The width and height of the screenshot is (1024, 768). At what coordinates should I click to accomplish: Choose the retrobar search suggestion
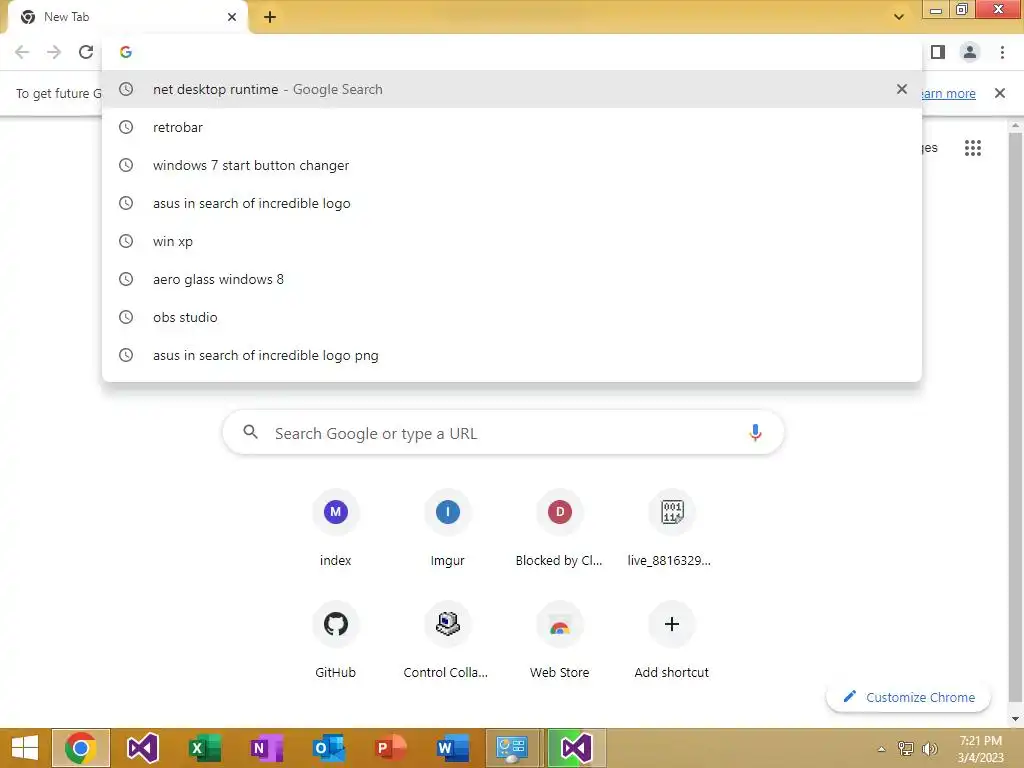pyautogui.click(x=512, y=127)
